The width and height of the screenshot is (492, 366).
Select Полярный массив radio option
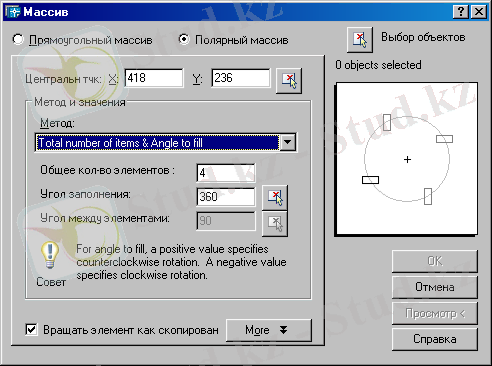point(184,40)
